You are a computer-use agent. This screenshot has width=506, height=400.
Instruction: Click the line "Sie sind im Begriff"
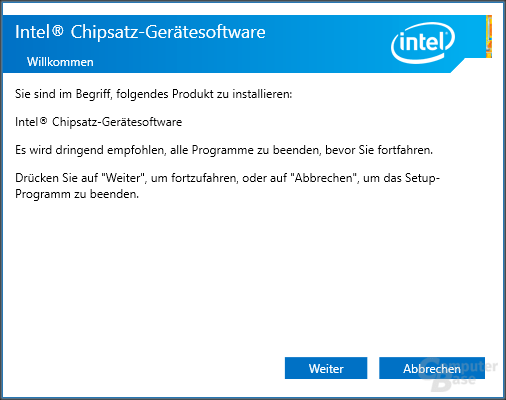click(x=153, y=94)
